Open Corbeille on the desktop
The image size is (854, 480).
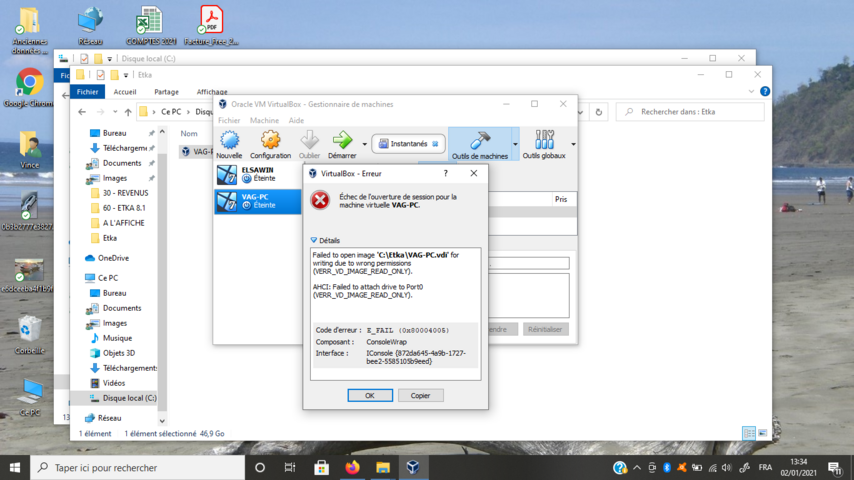[29, 335]
